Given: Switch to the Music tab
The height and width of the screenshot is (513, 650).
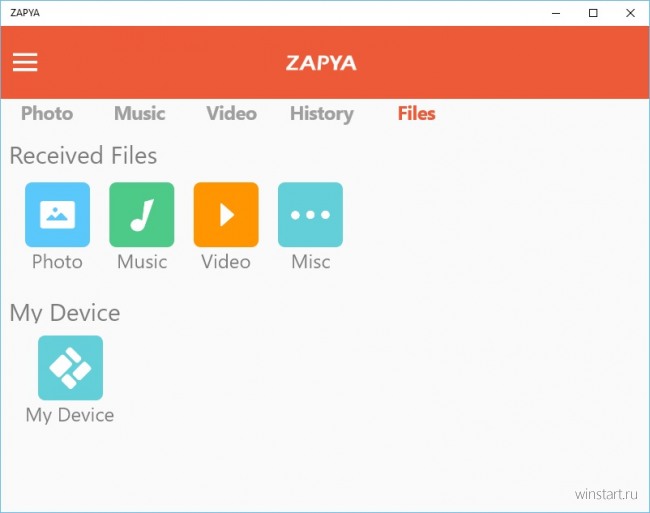Looking at the screenshot, I should pyautogui.click(x=140, y=114).
